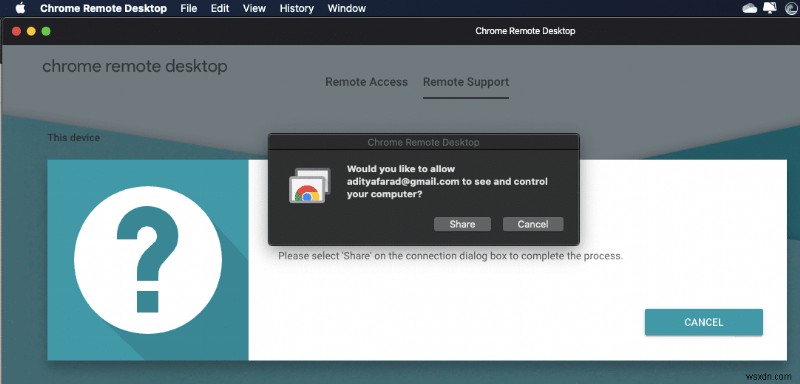Maximize the window with the green button
800x384 pixels.
(x=46, y=31)
